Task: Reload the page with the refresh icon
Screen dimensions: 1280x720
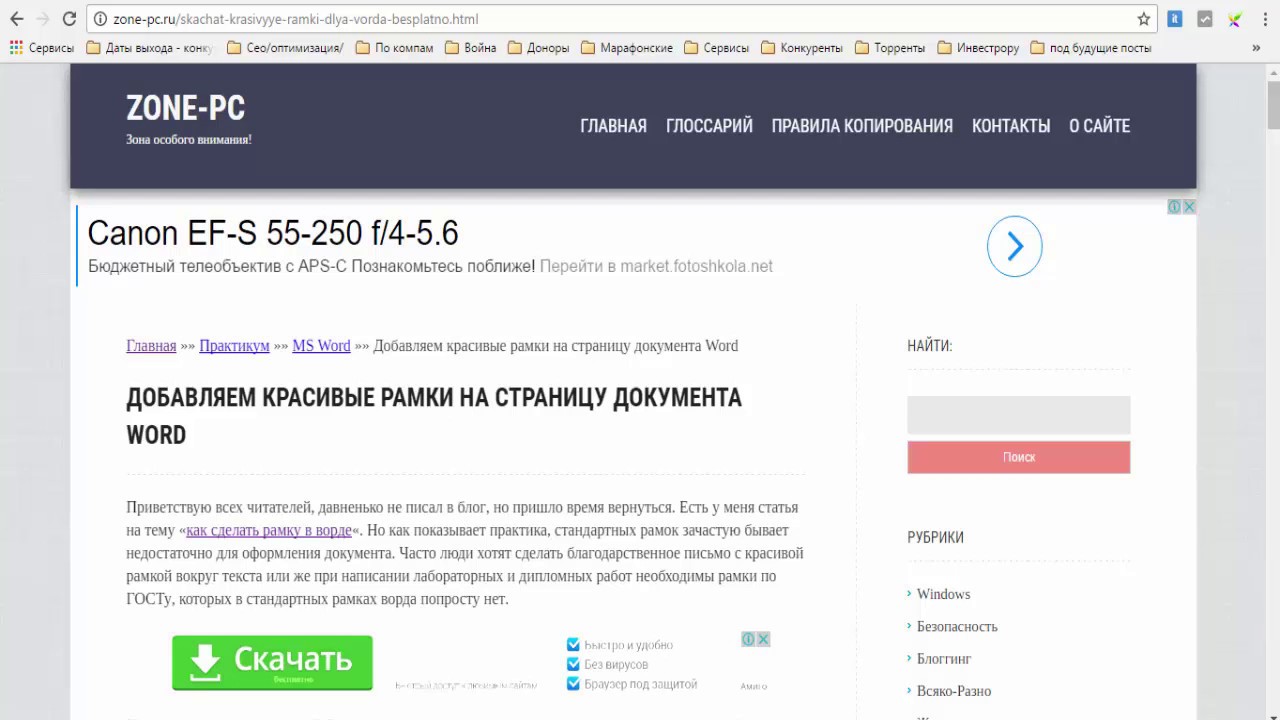Action: (69, 19)
